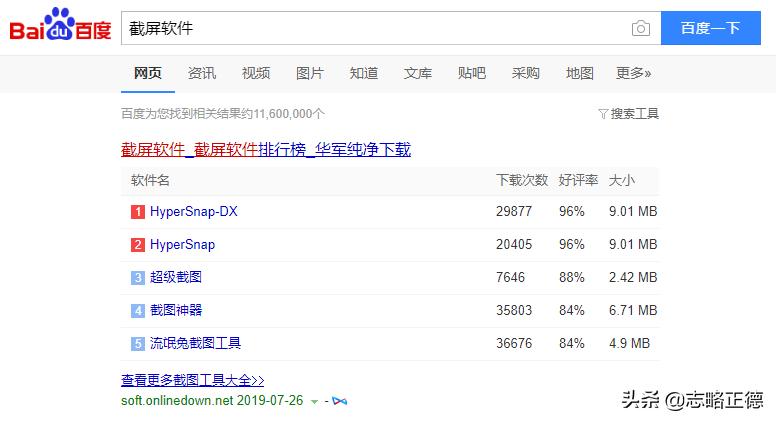Select the 贴吧 tab
The width and height of the screenshot is (776, 422).
click(x=472, y=73)
